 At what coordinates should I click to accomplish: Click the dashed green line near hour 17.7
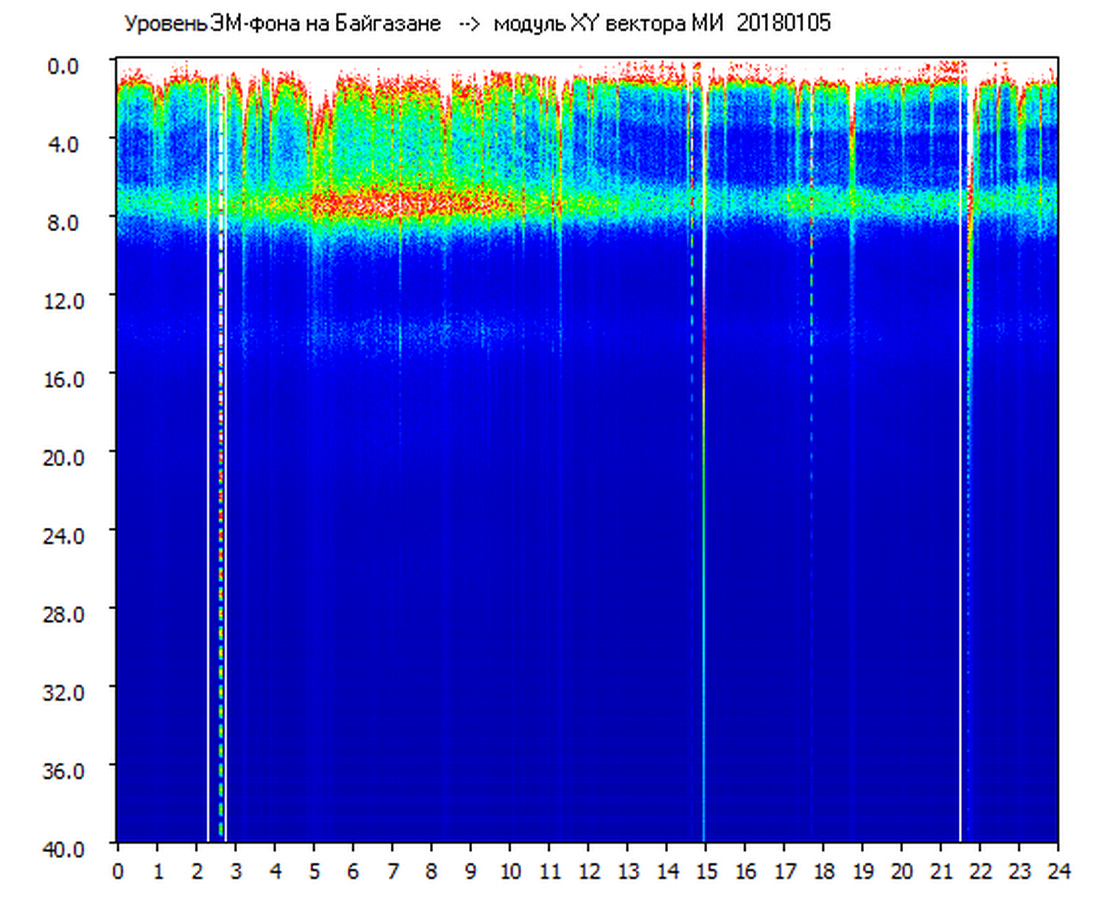click(811, 300)
